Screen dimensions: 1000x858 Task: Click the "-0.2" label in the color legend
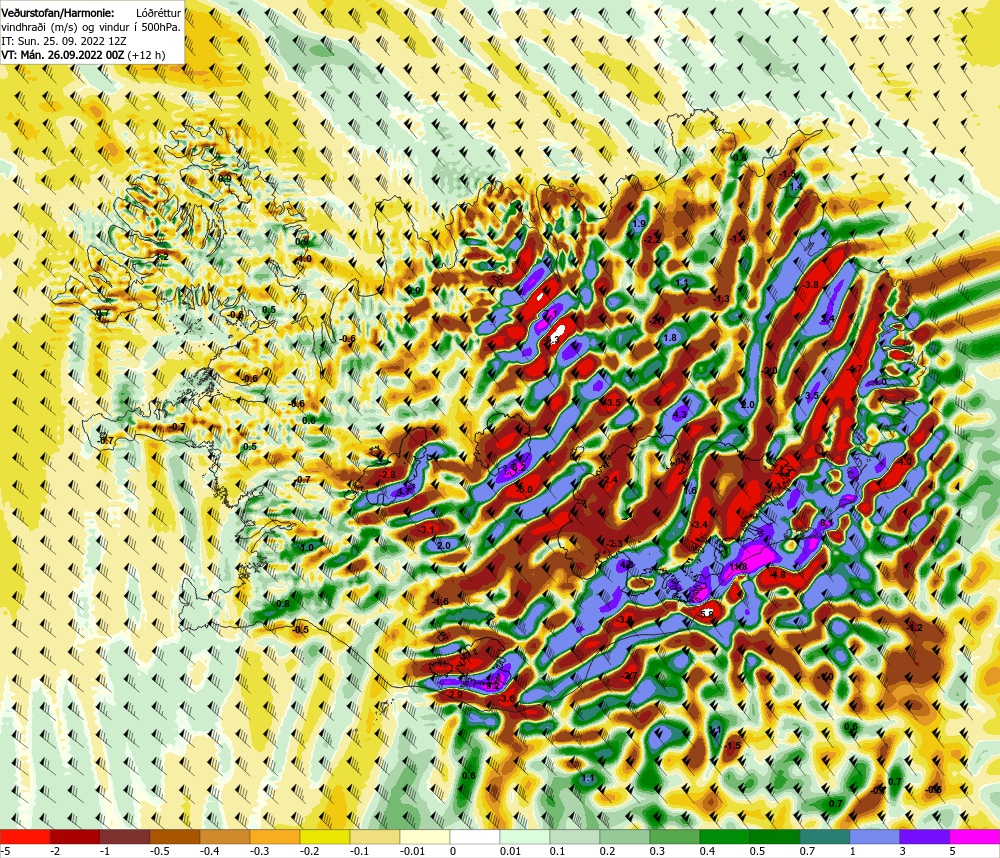[x=309, y=851]
